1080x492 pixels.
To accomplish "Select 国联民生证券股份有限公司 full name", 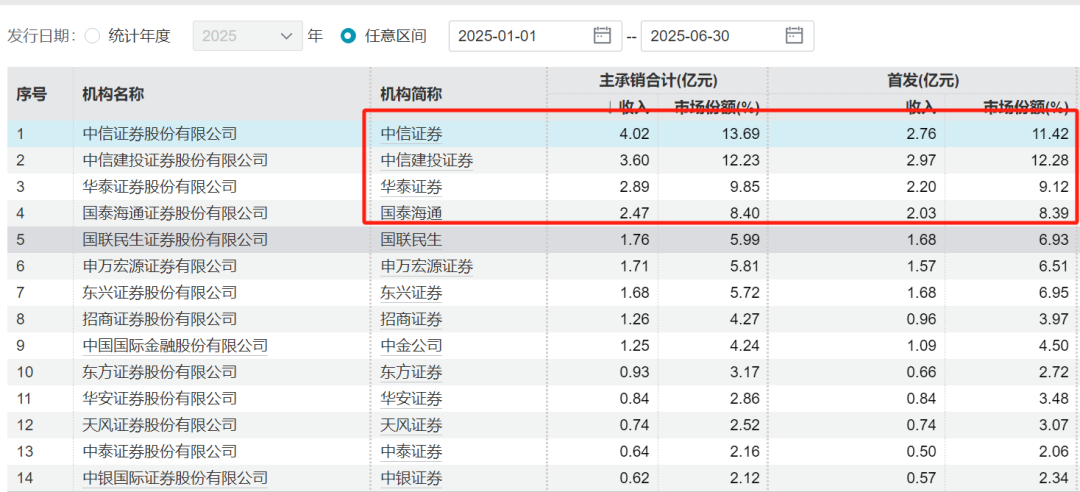I will point(175,240).
